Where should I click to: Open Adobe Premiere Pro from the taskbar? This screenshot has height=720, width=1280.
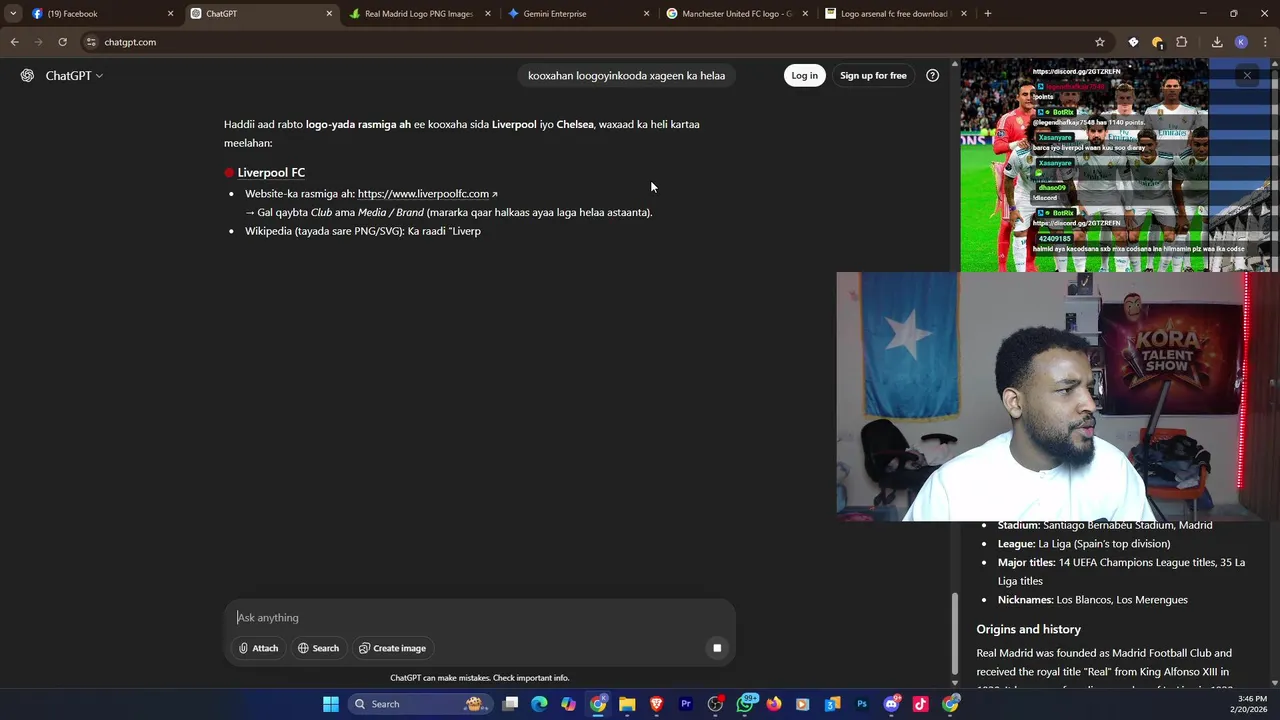686,704
